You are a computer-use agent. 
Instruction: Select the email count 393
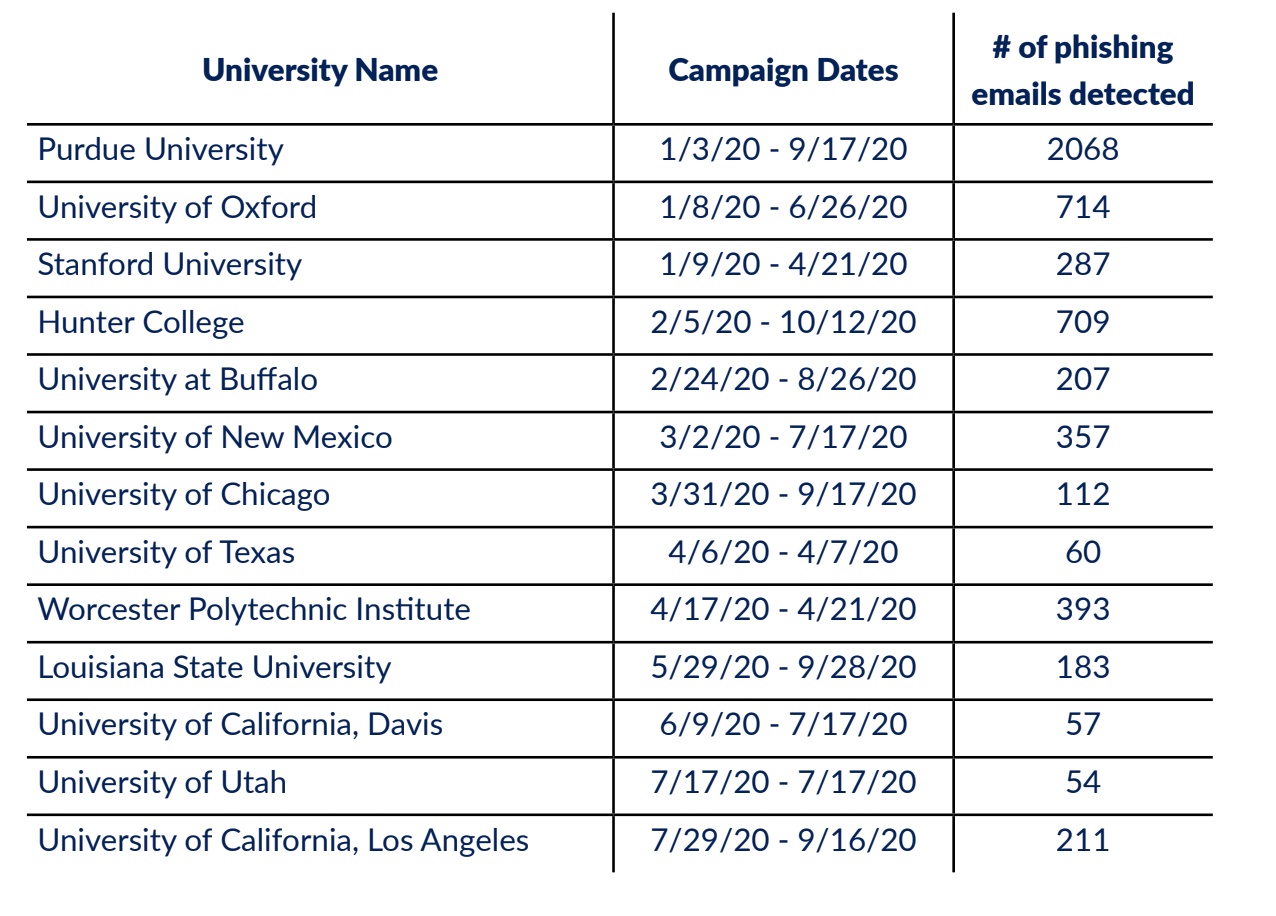pyautogui.click(x=1083, y=610)
